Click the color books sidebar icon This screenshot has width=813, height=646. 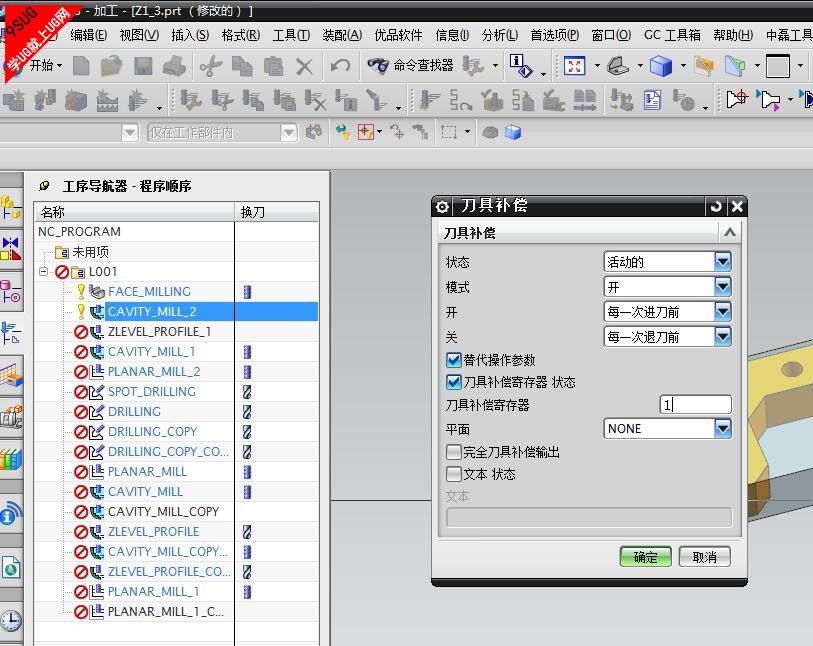pos(11,459)
